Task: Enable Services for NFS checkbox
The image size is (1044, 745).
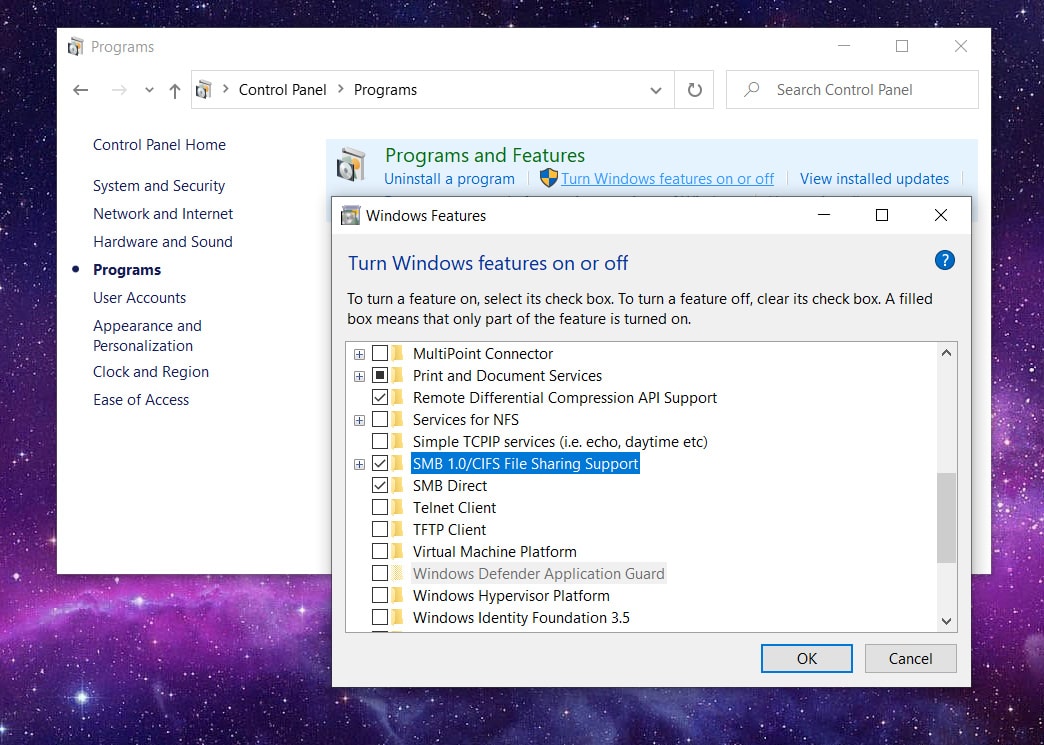Action: [380, 419]
